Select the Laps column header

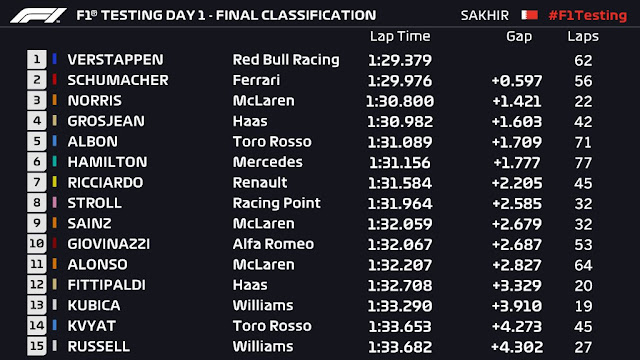[583, 36]
